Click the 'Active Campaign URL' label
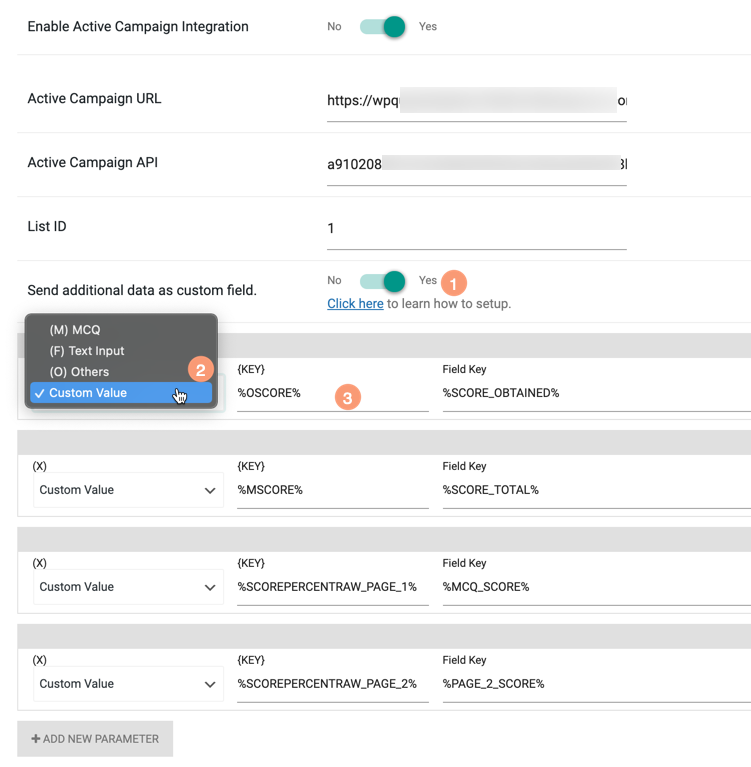 94,98
